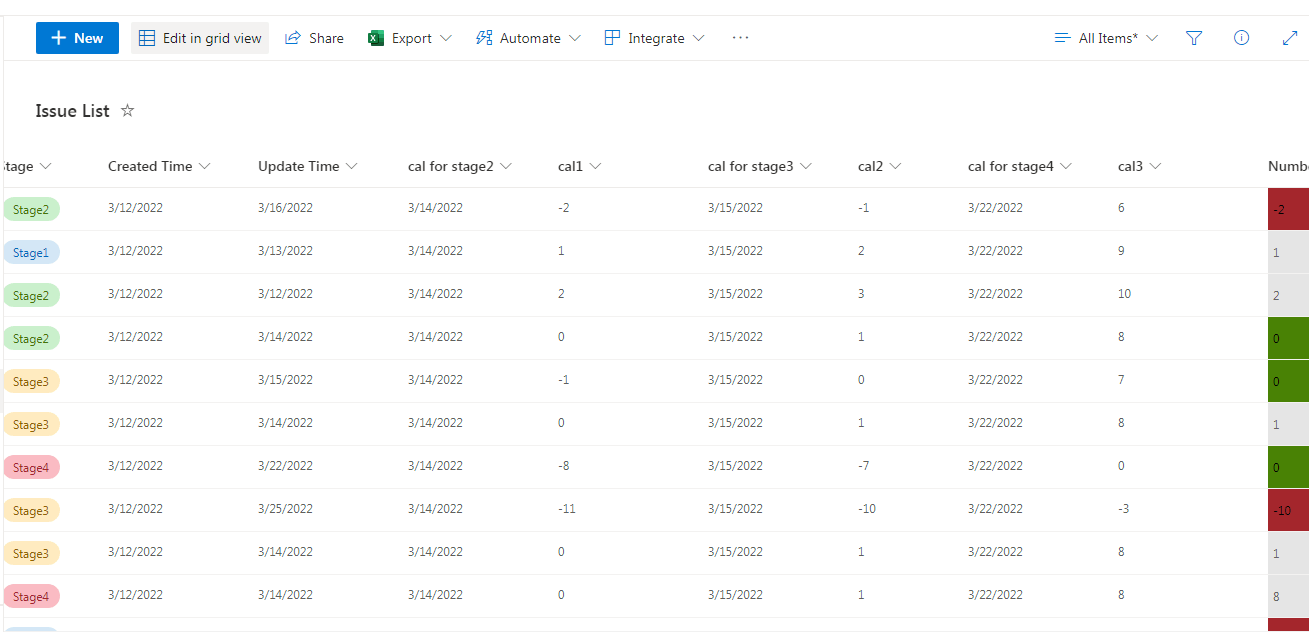
Task: Click cal1 value -8
Action: (563, 466)
